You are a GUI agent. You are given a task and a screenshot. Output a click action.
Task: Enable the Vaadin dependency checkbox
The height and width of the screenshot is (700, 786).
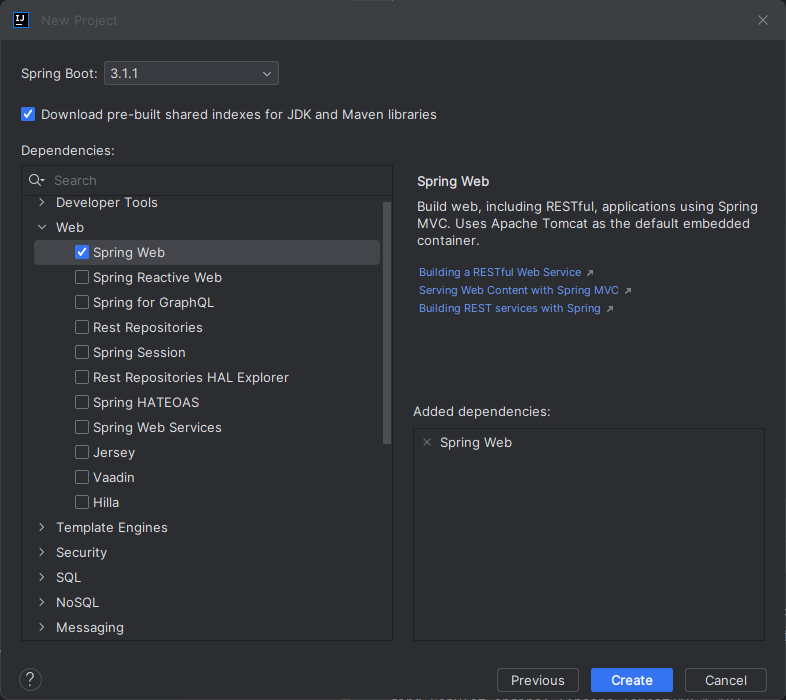(82, 477)
